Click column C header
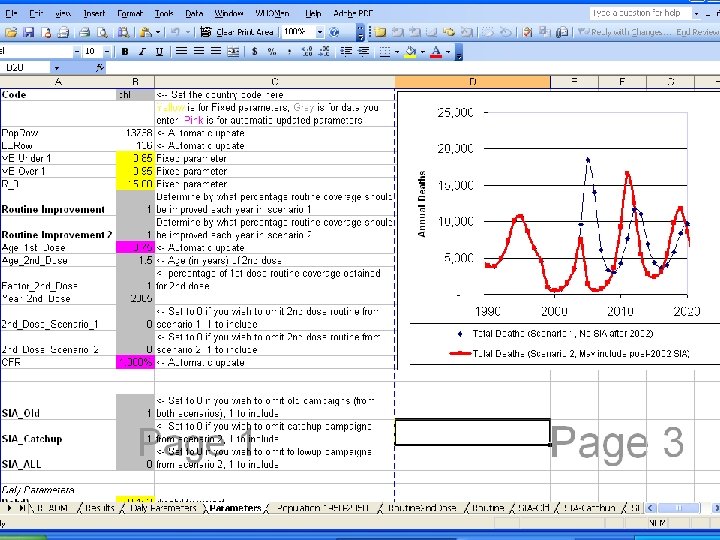The image size is (720, 540). (x=275, y=82)
